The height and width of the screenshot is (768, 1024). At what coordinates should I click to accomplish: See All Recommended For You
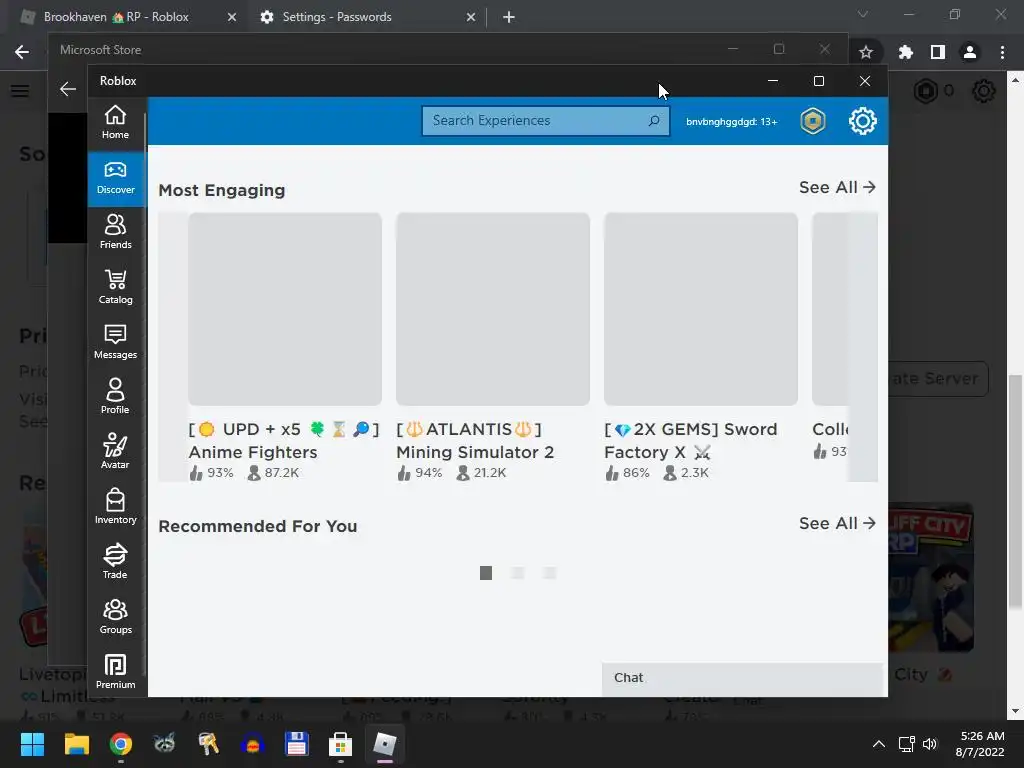[x=837, y=523]
